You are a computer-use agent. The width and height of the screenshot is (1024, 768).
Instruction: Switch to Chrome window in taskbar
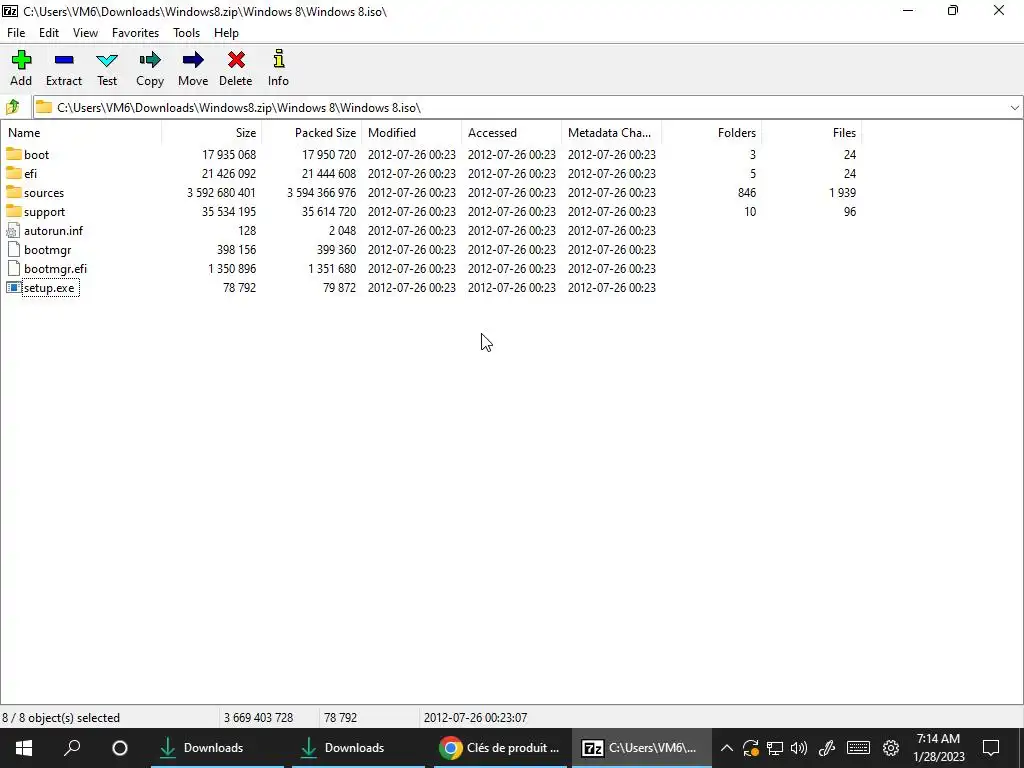(x=501, y=748)
